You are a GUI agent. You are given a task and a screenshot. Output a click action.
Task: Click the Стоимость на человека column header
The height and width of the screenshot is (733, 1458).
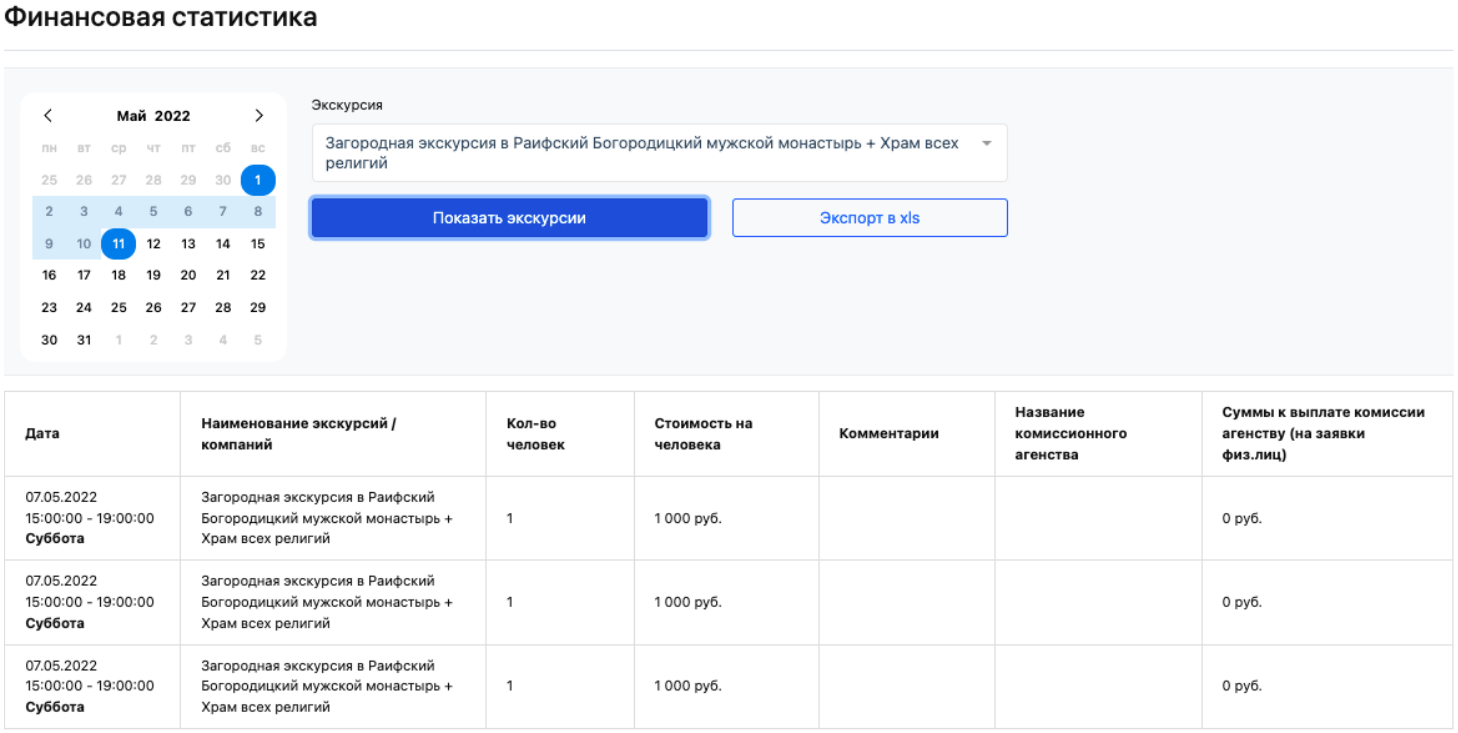coord(703,434)
